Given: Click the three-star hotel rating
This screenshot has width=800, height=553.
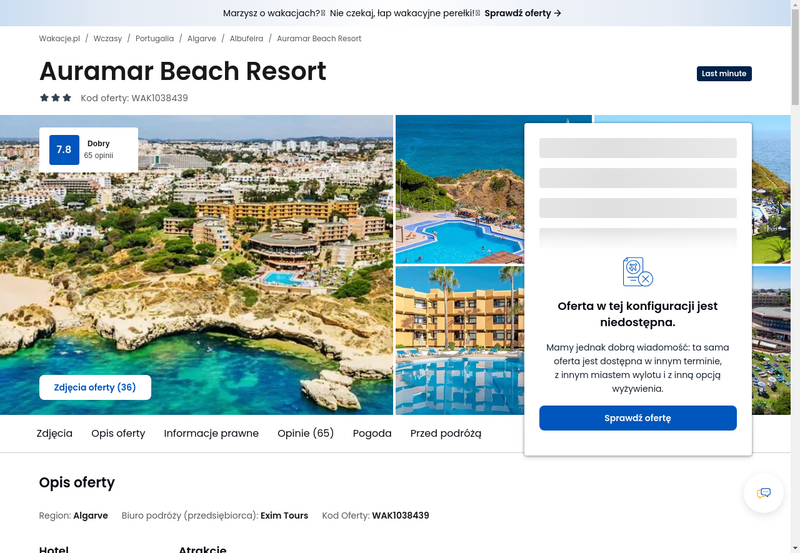Looking at the screenshot, I should pos(56,97).
